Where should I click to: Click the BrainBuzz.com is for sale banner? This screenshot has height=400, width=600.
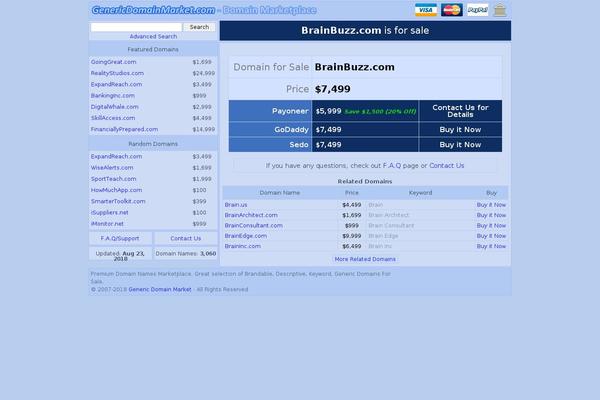[365, 31]
